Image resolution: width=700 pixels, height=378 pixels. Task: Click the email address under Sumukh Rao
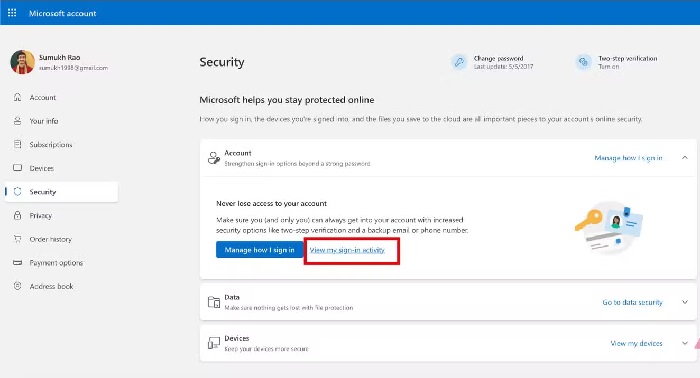tap(73, 68)
